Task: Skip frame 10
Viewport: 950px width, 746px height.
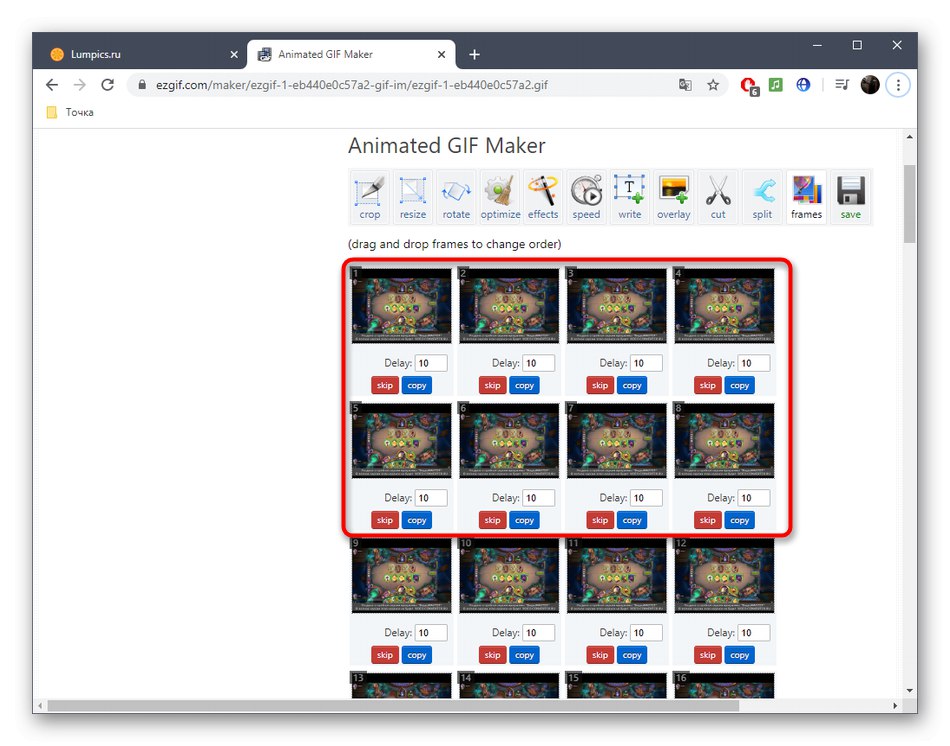Action: 493,655
